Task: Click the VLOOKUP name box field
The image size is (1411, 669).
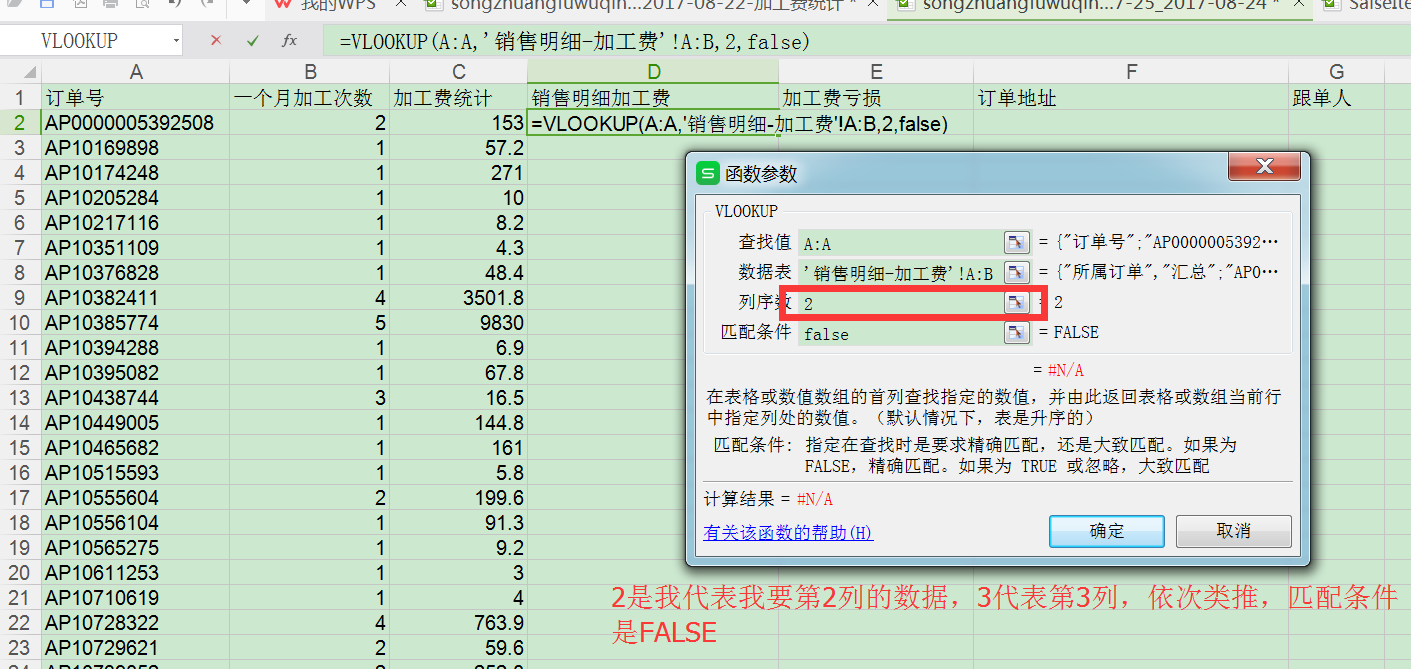Action: [x=85, y=41]
